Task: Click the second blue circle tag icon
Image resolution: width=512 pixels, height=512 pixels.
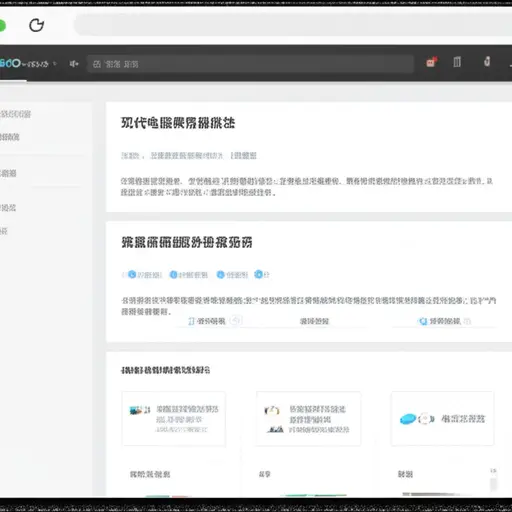Action: point(173,274)
